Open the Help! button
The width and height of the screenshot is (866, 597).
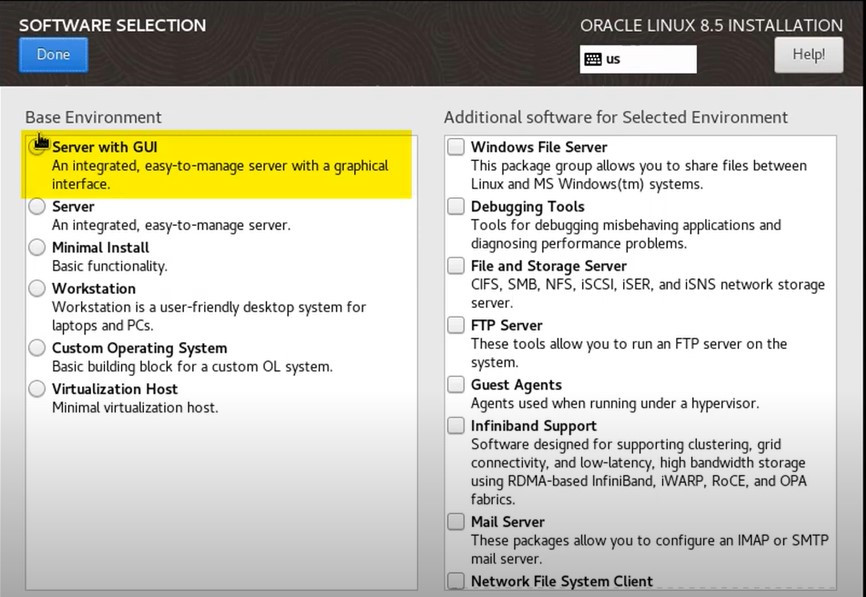click(x=809, y=55)
